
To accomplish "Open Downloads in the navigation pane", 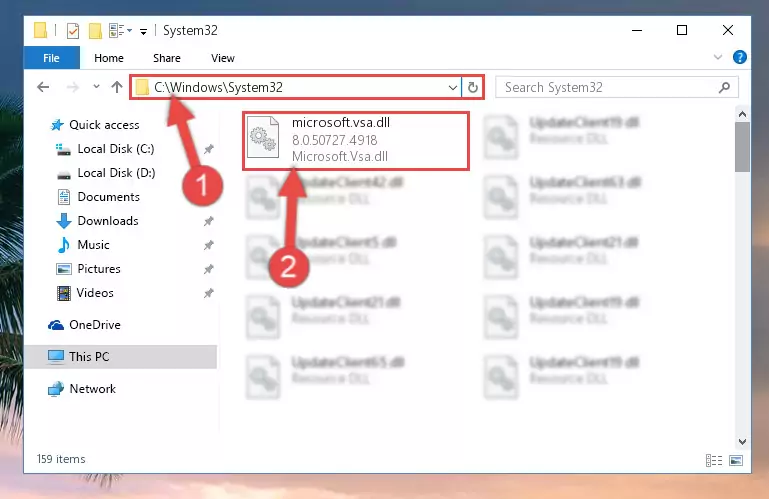I will [98, 221].
